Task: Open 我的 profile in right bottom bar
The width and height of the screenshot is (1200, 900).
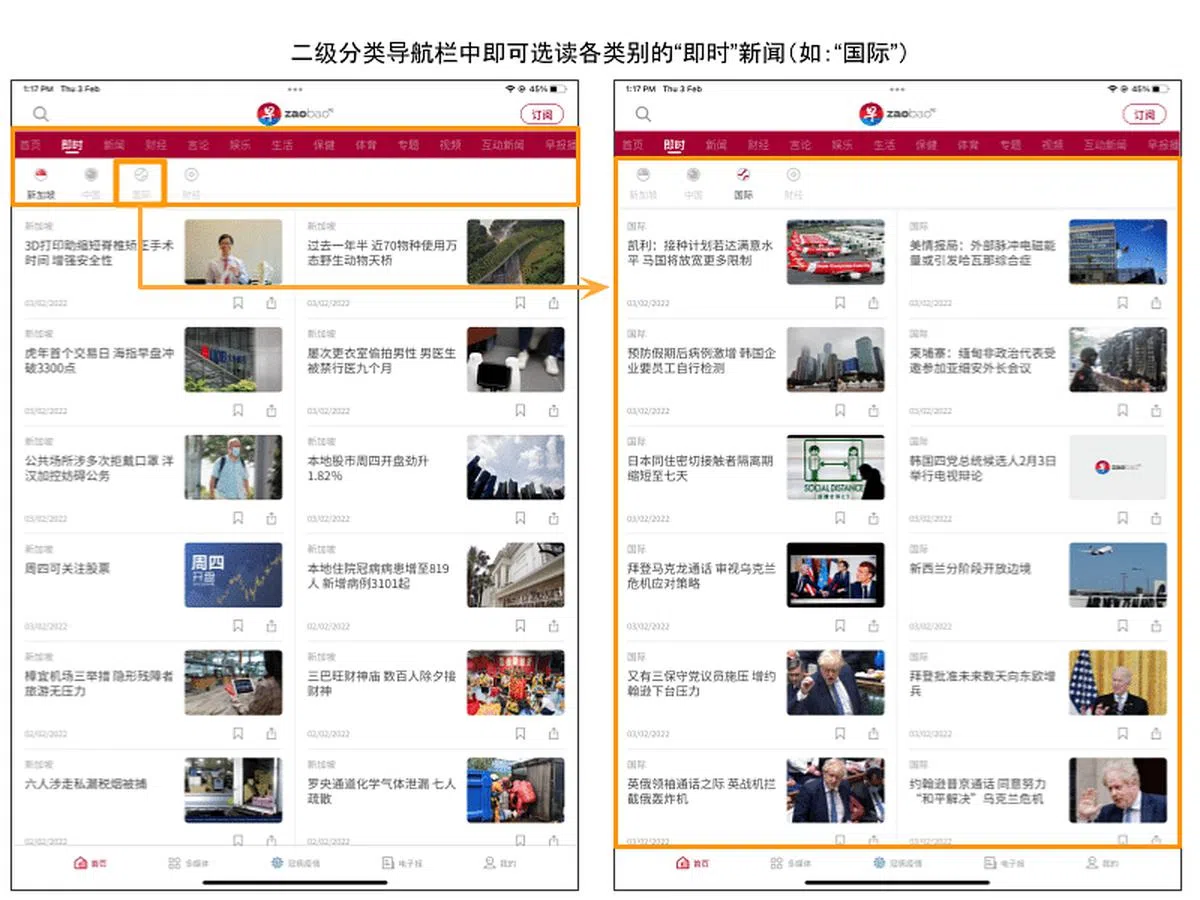Action: (1101, 863)
